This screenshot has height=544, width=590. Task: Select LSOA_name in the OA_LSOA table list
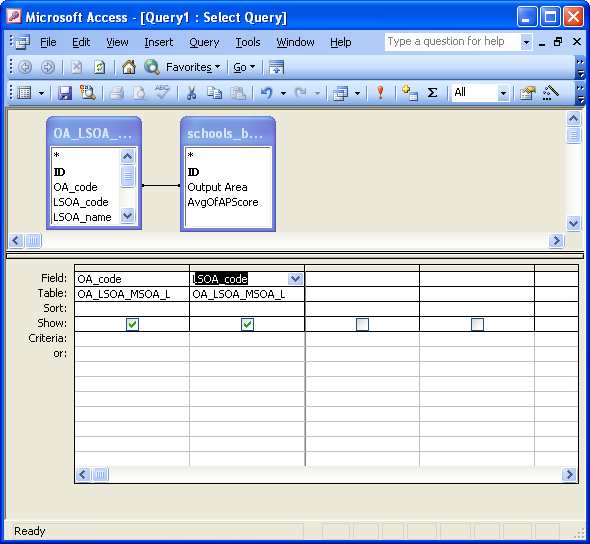point(82,217)
